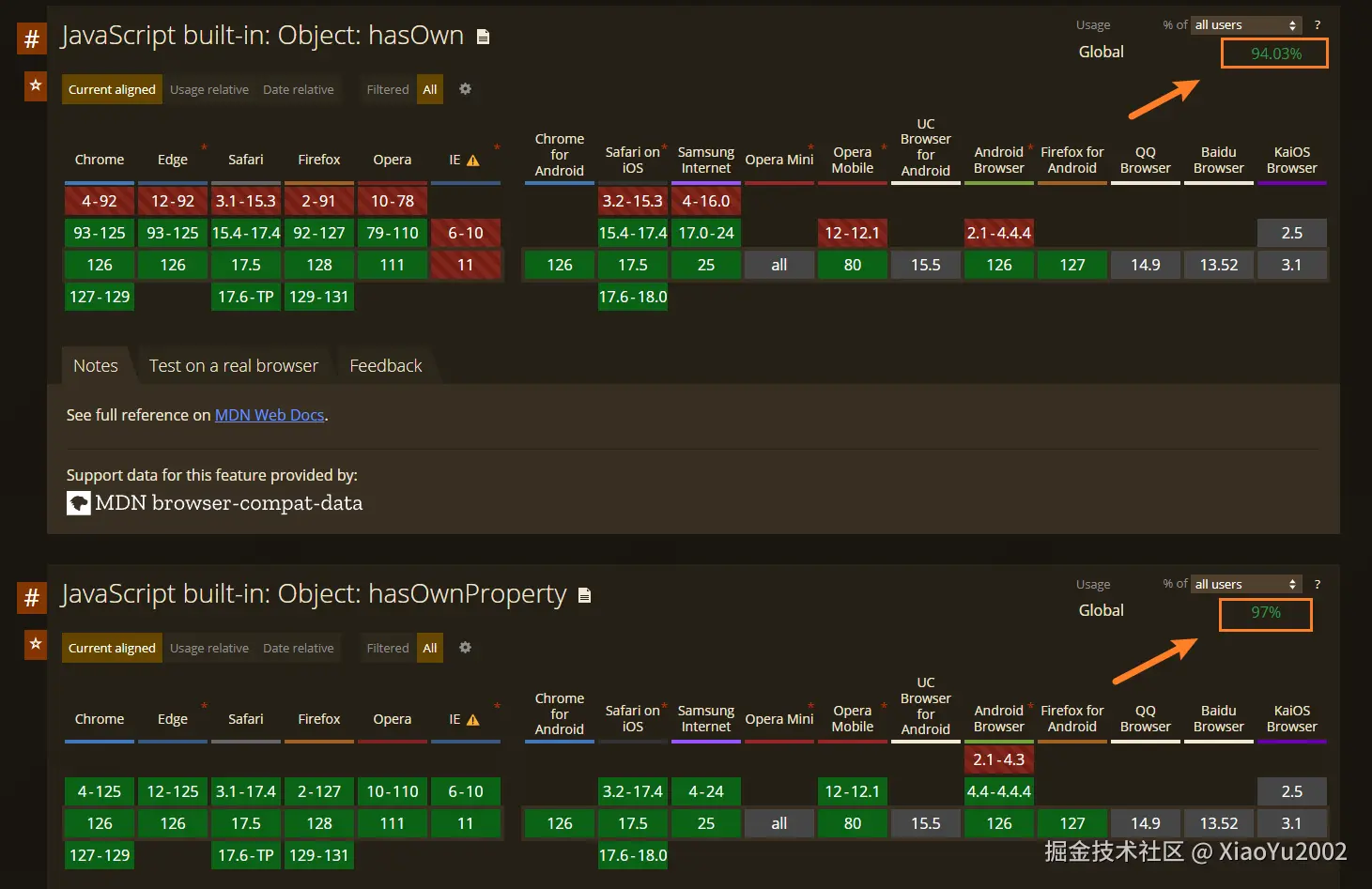The image size is (1372, 889).
Task: Click Safari 17.6-TP cell in hasOwnProperty table
Action: tap(246, 855)
